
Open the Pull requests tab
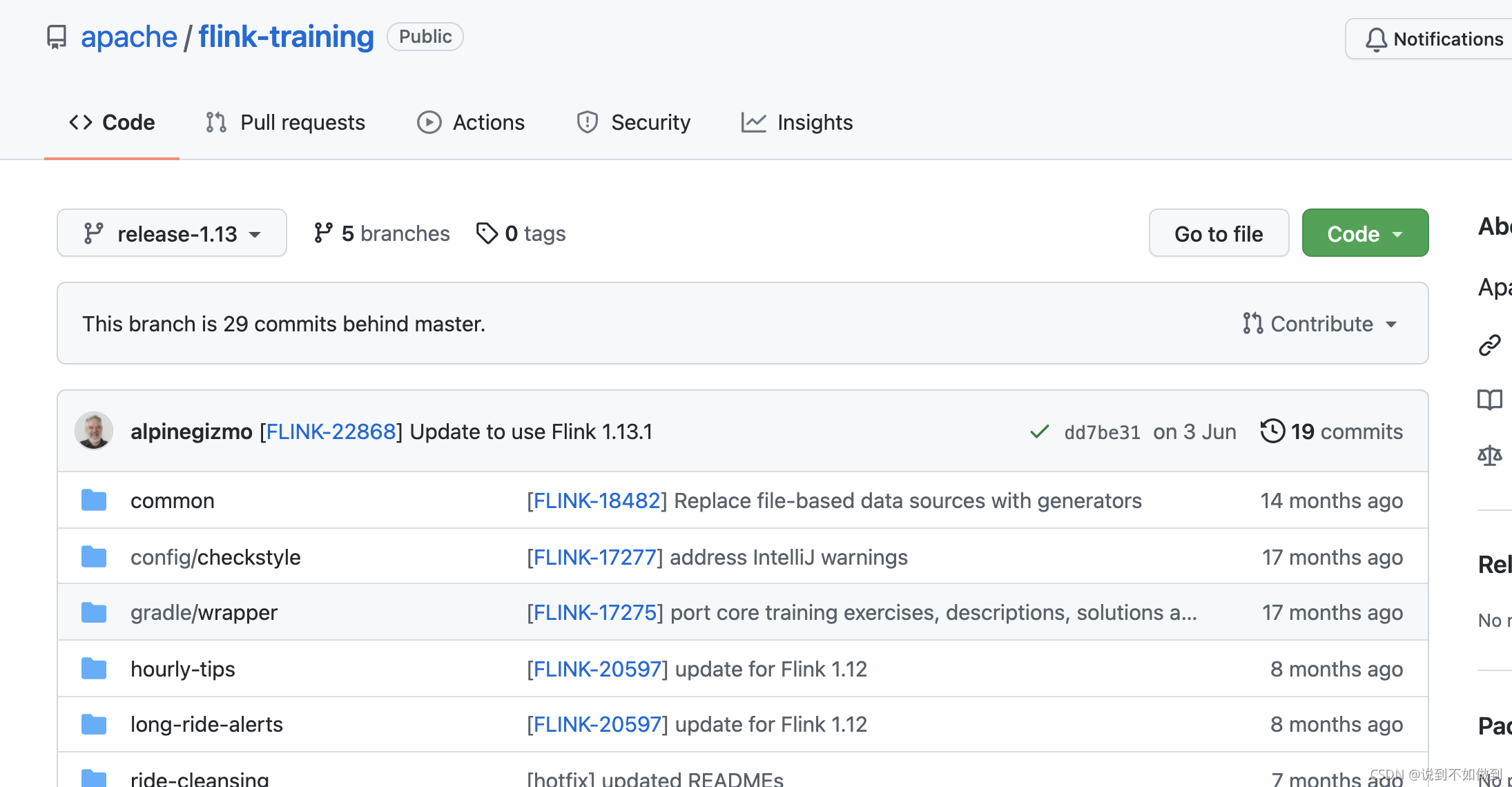pyautogui.click(x=286, y=122)
